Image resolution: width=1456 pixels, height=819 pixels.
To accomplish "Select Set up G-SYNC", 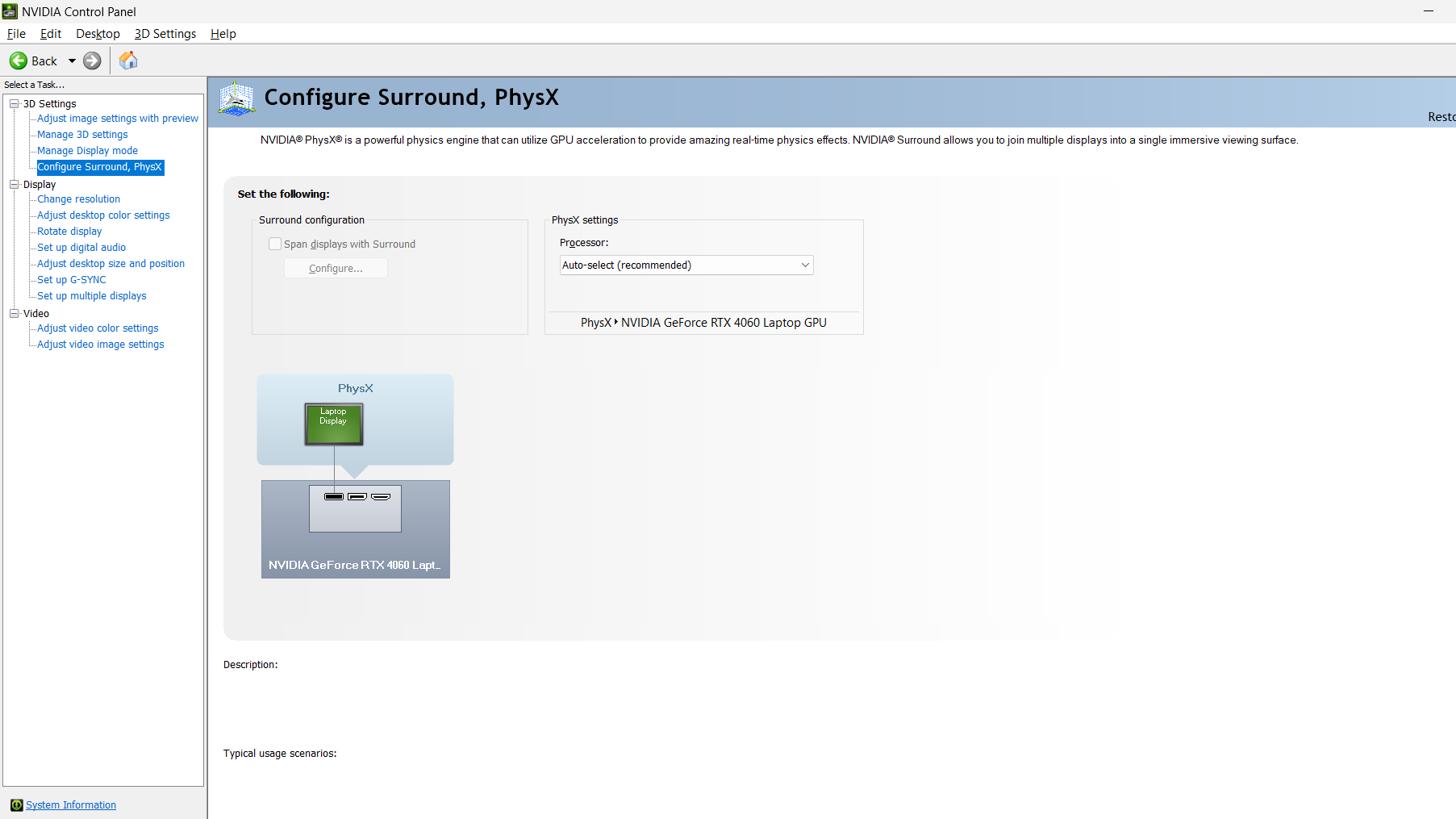I will click(72, 279).
